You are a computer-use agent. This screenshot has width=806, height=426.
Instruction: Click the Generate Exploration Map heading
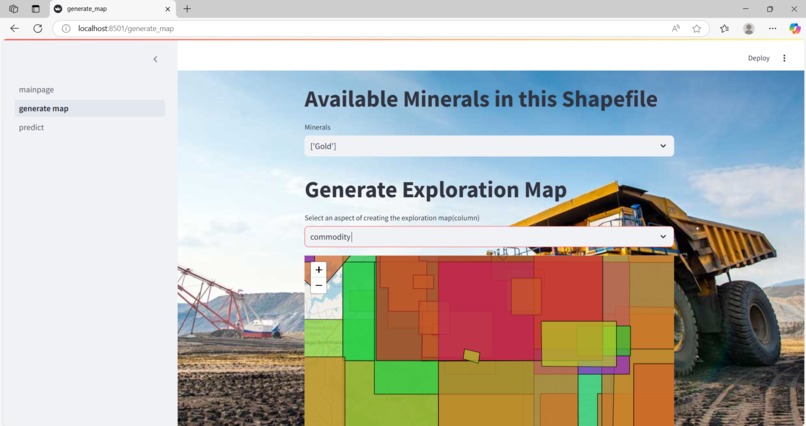coord(435,190)
